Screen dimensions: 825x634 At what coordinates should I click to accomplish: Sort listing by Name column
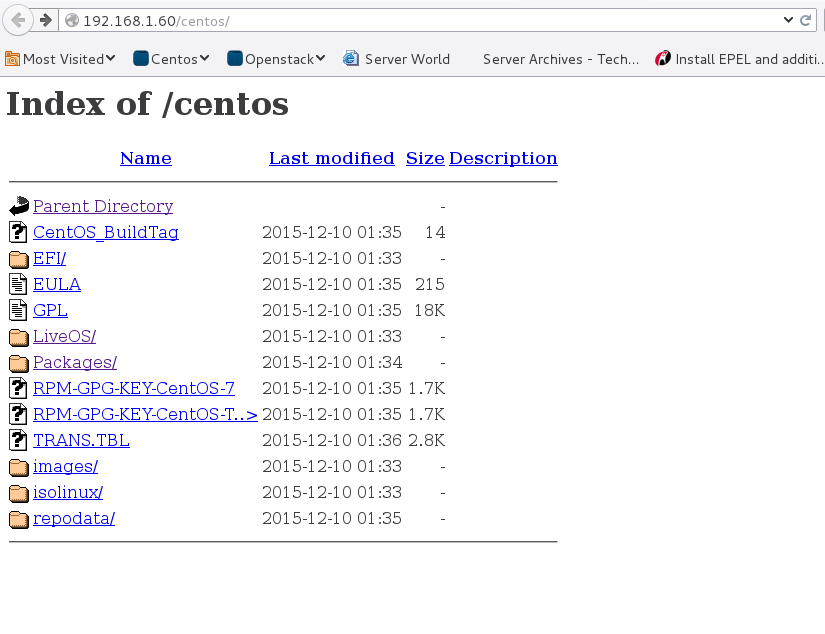[146, 158]
